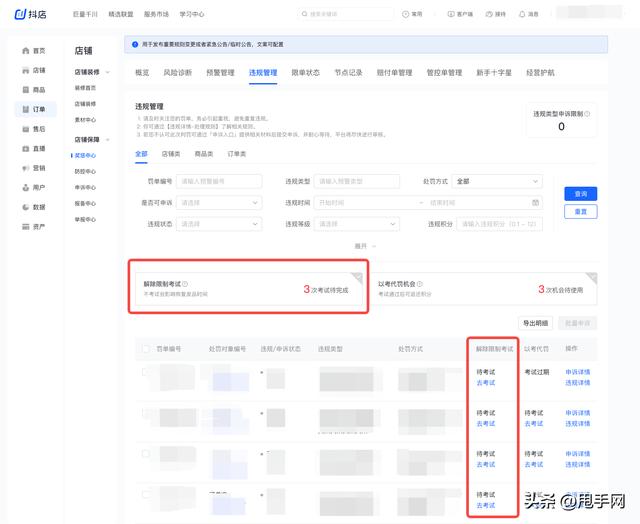Screen dimensions: 640x524
Task: Click the 罚单编号 input field
Action: pos(218,181)
